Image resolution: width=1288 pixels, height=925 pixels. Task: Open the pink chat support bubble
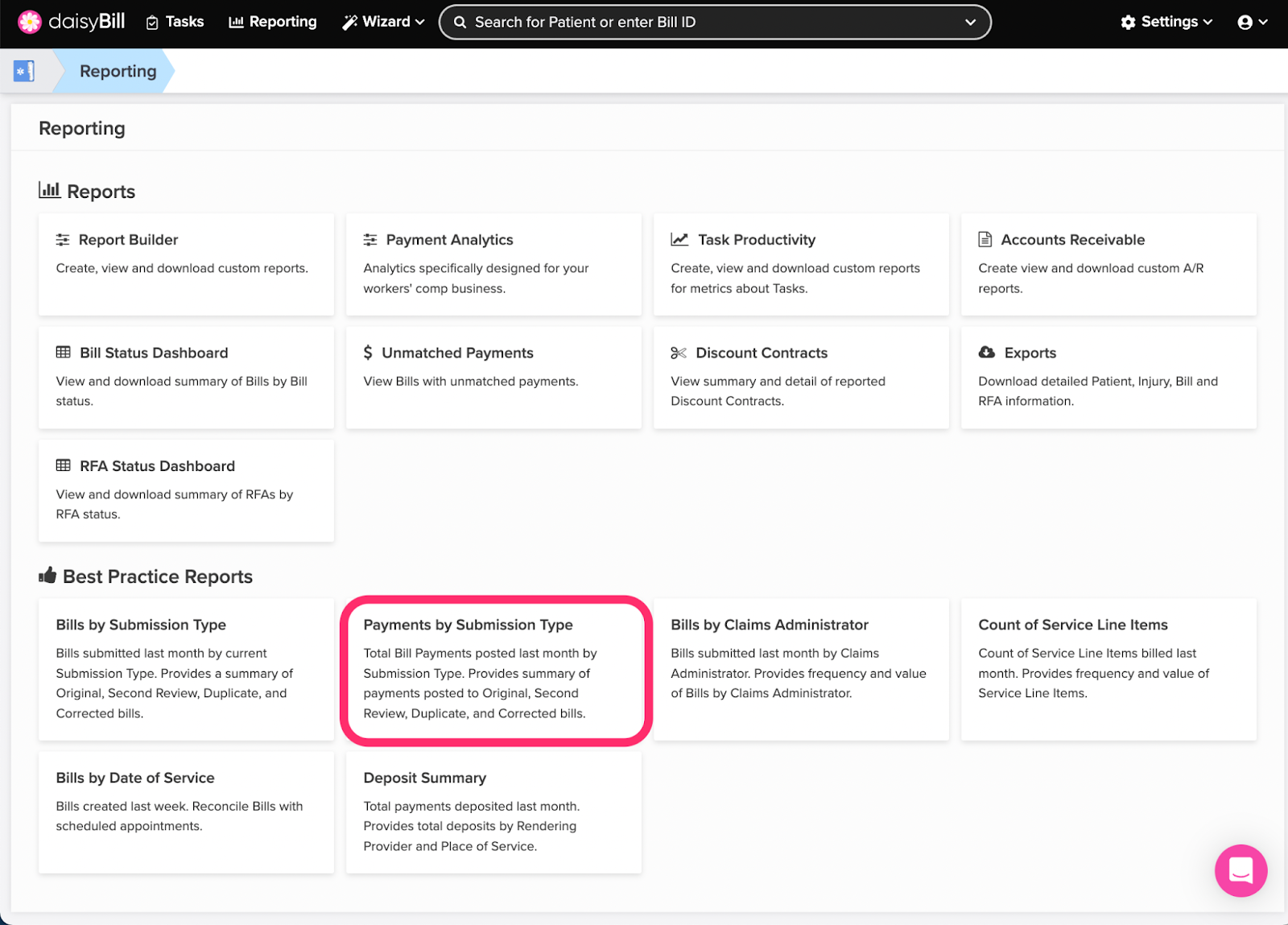tap(1241, 870)
